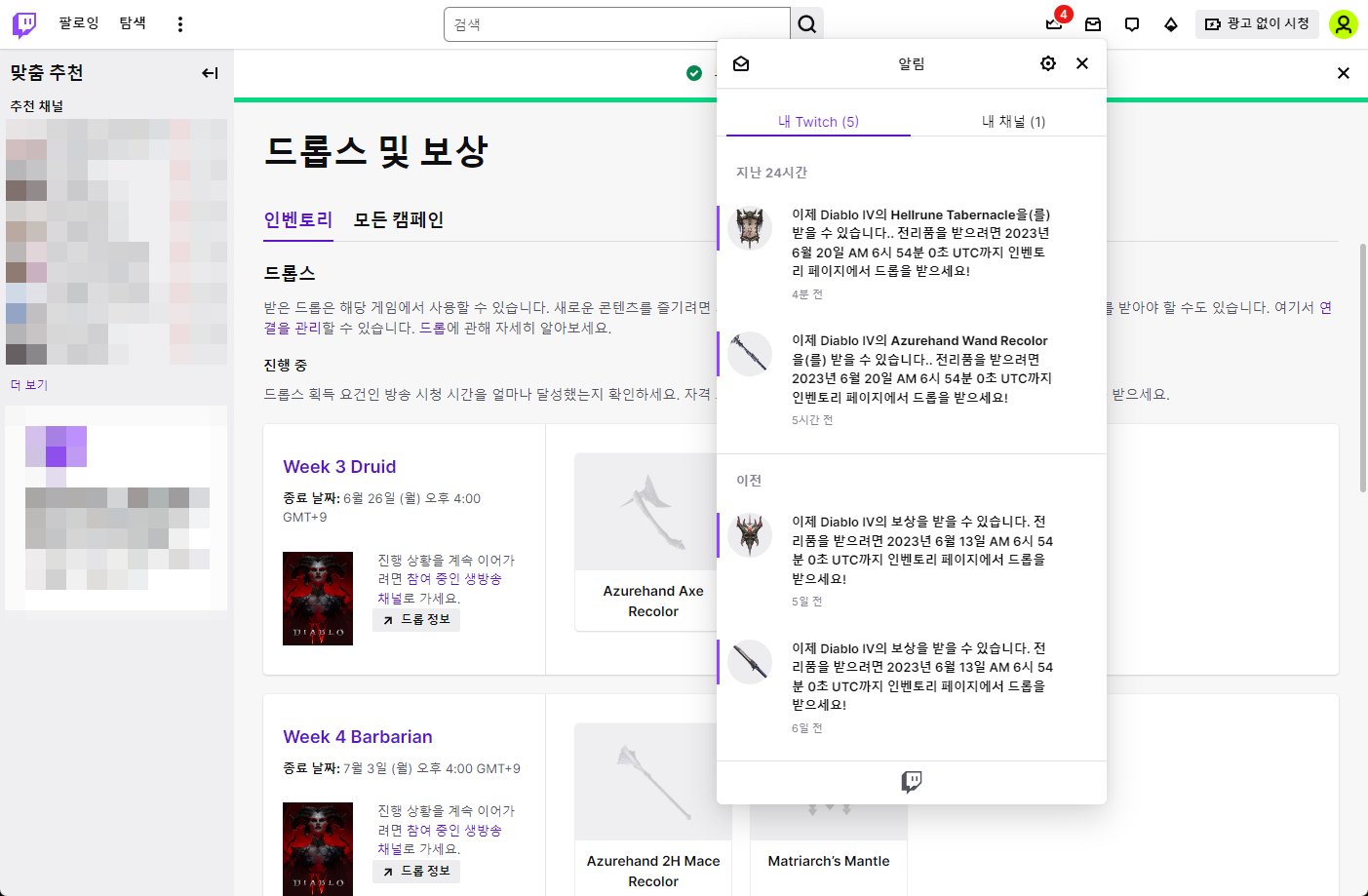Open 드롭 정보 for Week 3 Druid
This screenshot has height=896, width=1368.
pyautogui.click(x=416, y=620)
